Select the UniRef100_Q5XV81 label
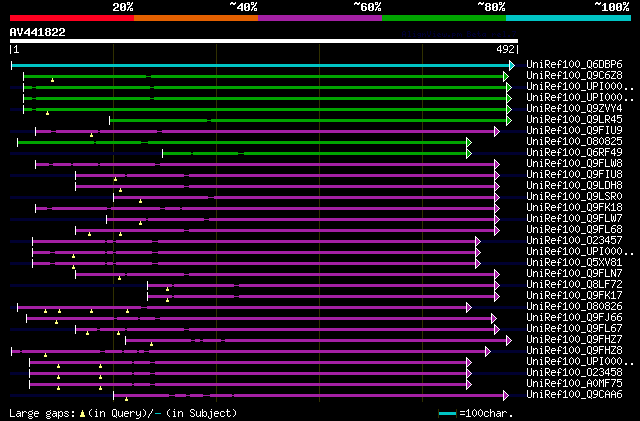 574,263
